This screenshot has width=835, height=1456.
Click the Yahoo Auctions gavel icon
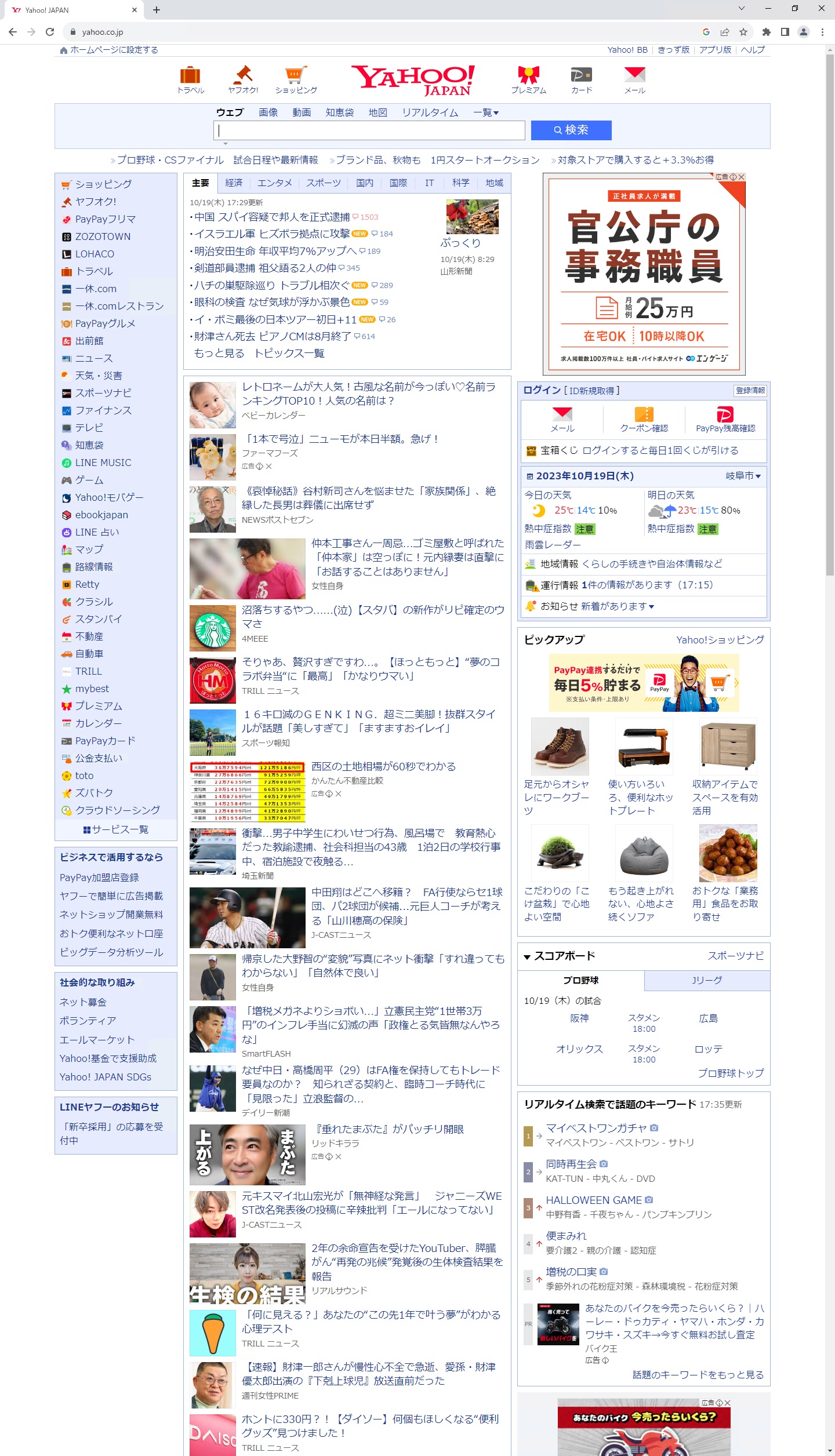pos(243,76)
